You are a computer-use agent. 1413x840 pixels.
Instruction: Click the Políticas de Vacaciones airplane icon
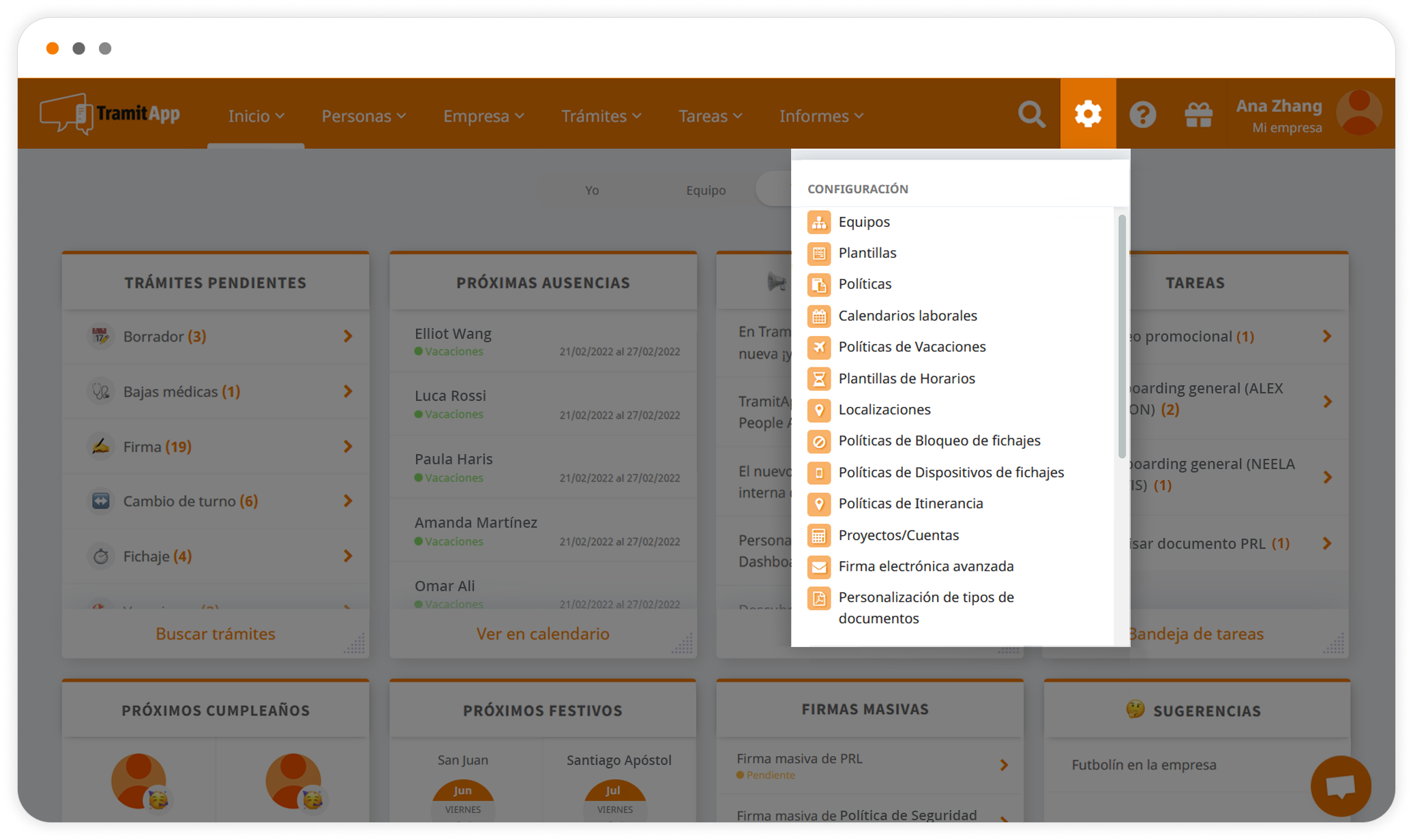818,347
